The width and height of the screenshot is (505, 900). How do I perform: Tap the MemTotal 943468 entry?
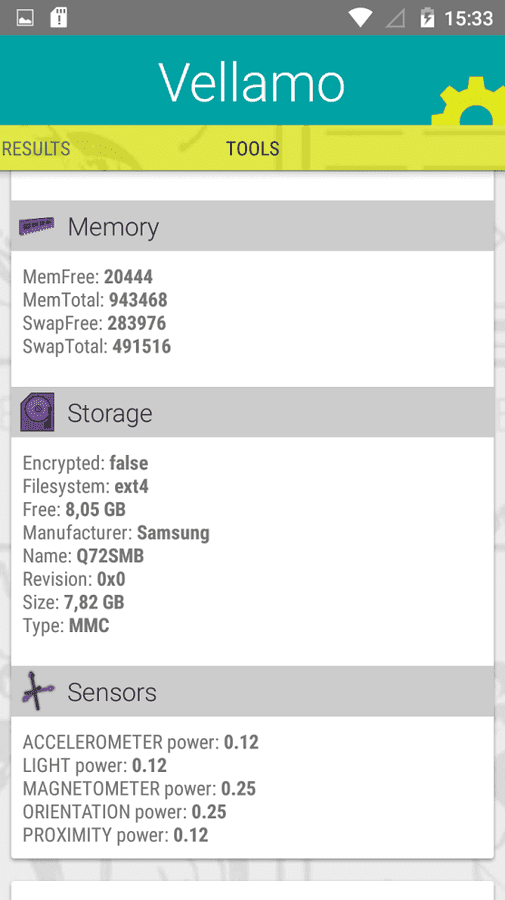coord(95,300)
